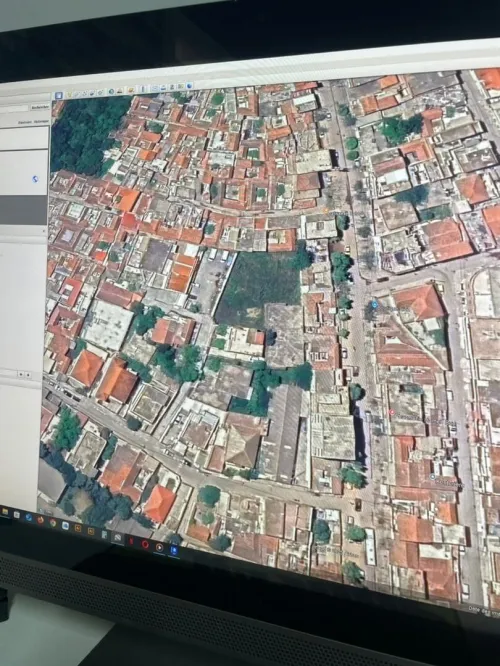Open Google Chrome from the taskbar
The width and height of the screenshot is (500, 666).
pos(53,522)
